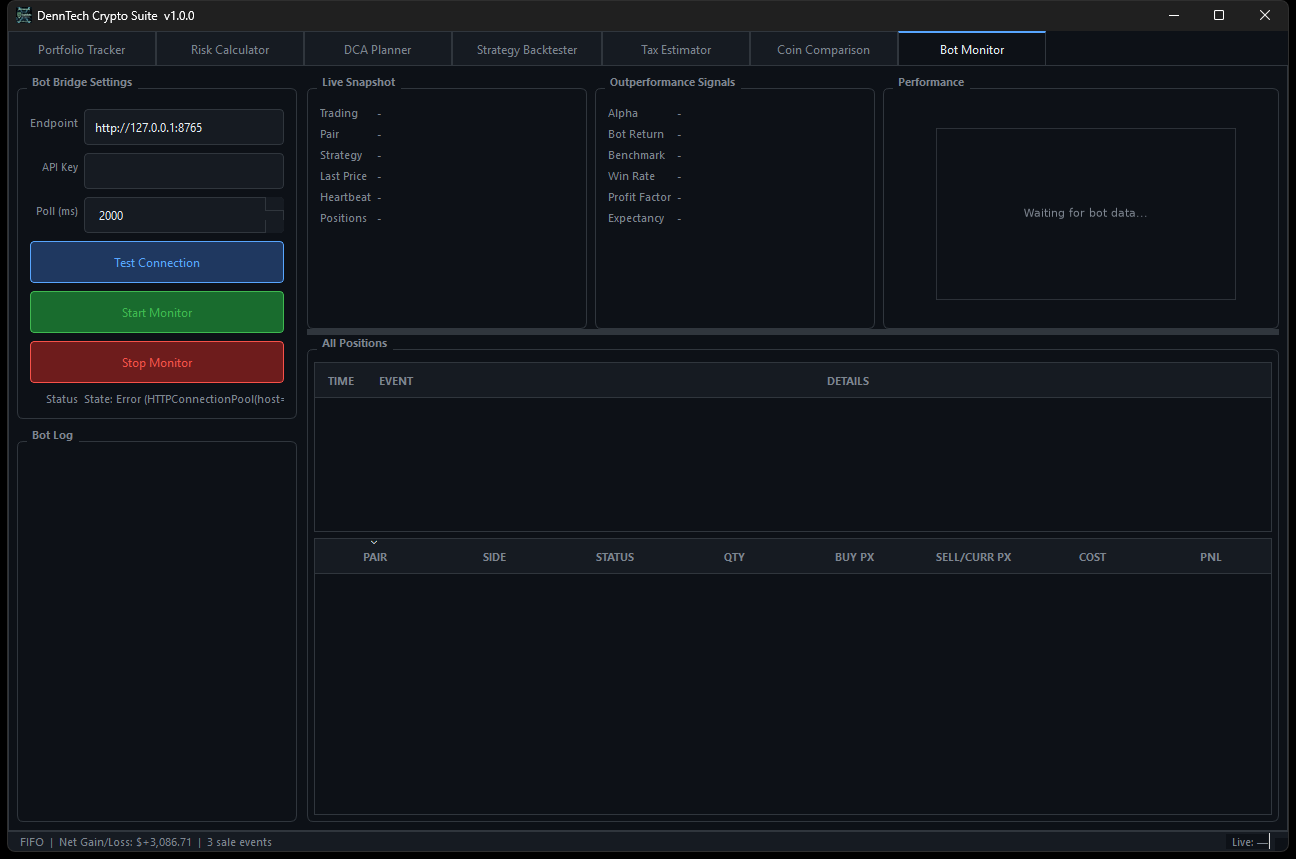This screenshot has width=1296, height=859.
Task: Click the Expectancy label
Action: click(x=636, y=218)
